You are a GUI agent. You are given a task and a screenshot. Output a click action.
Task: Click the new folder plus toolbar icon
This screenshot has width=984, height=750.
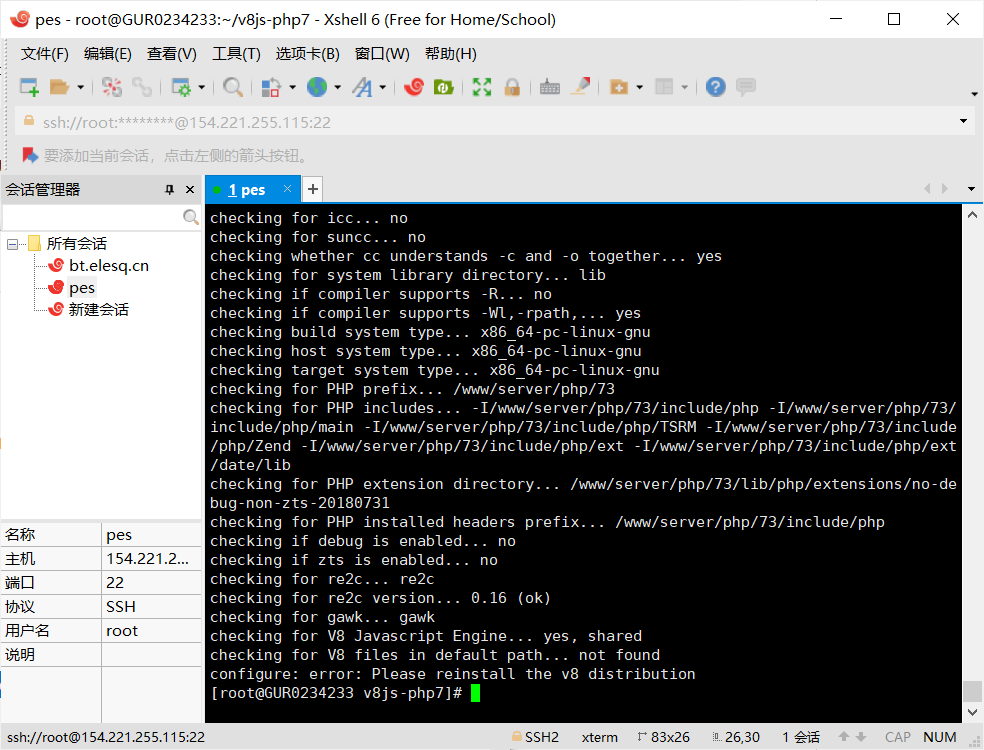619,87
